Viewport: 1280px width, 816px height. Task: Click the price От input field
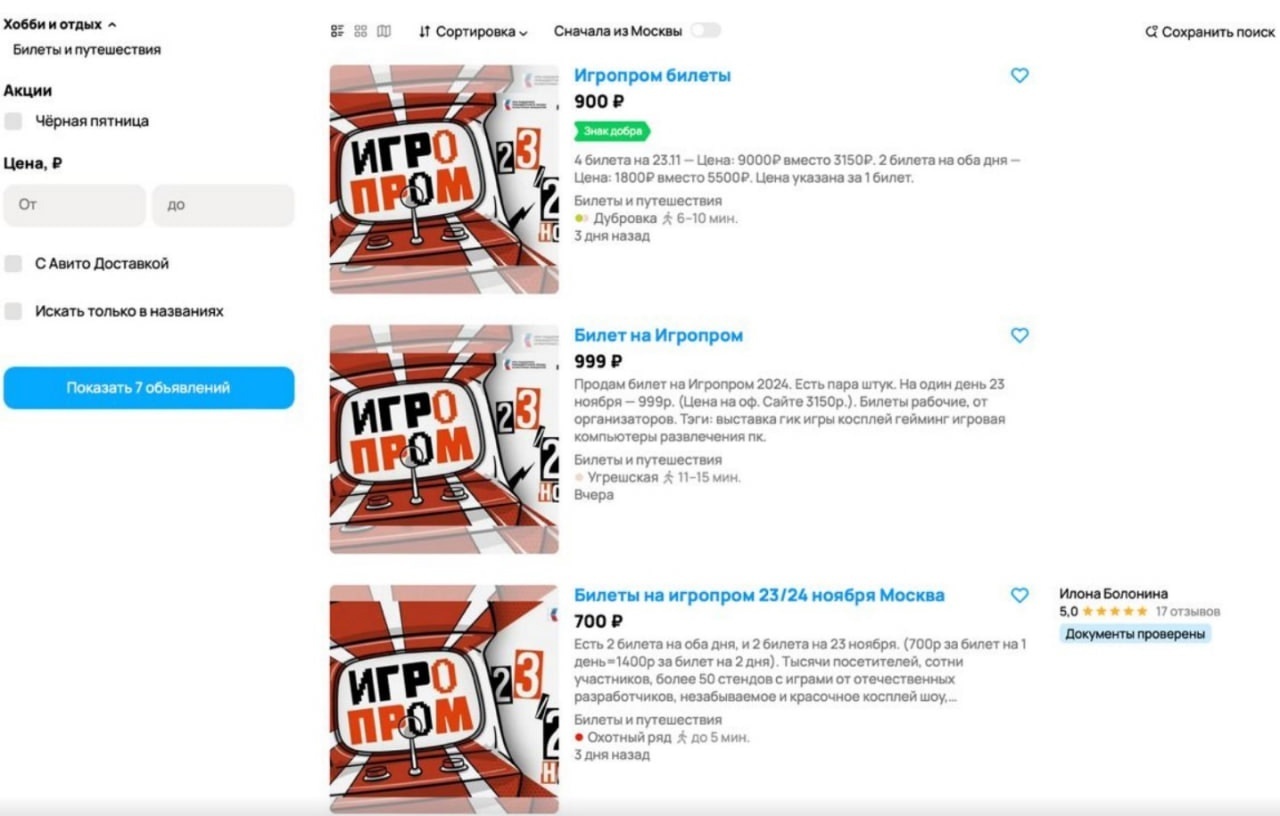(x=75, y=205)
